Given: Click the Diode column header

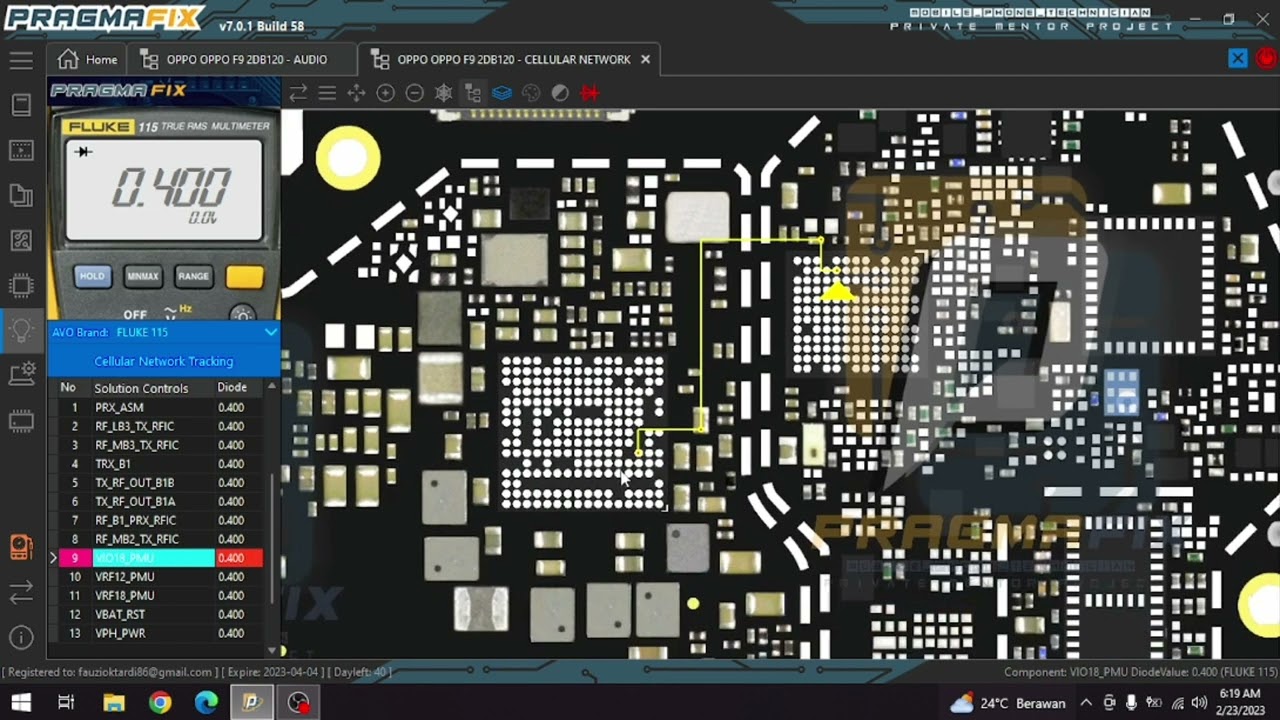Looking at the screenshot, I should tap(232, 388).
